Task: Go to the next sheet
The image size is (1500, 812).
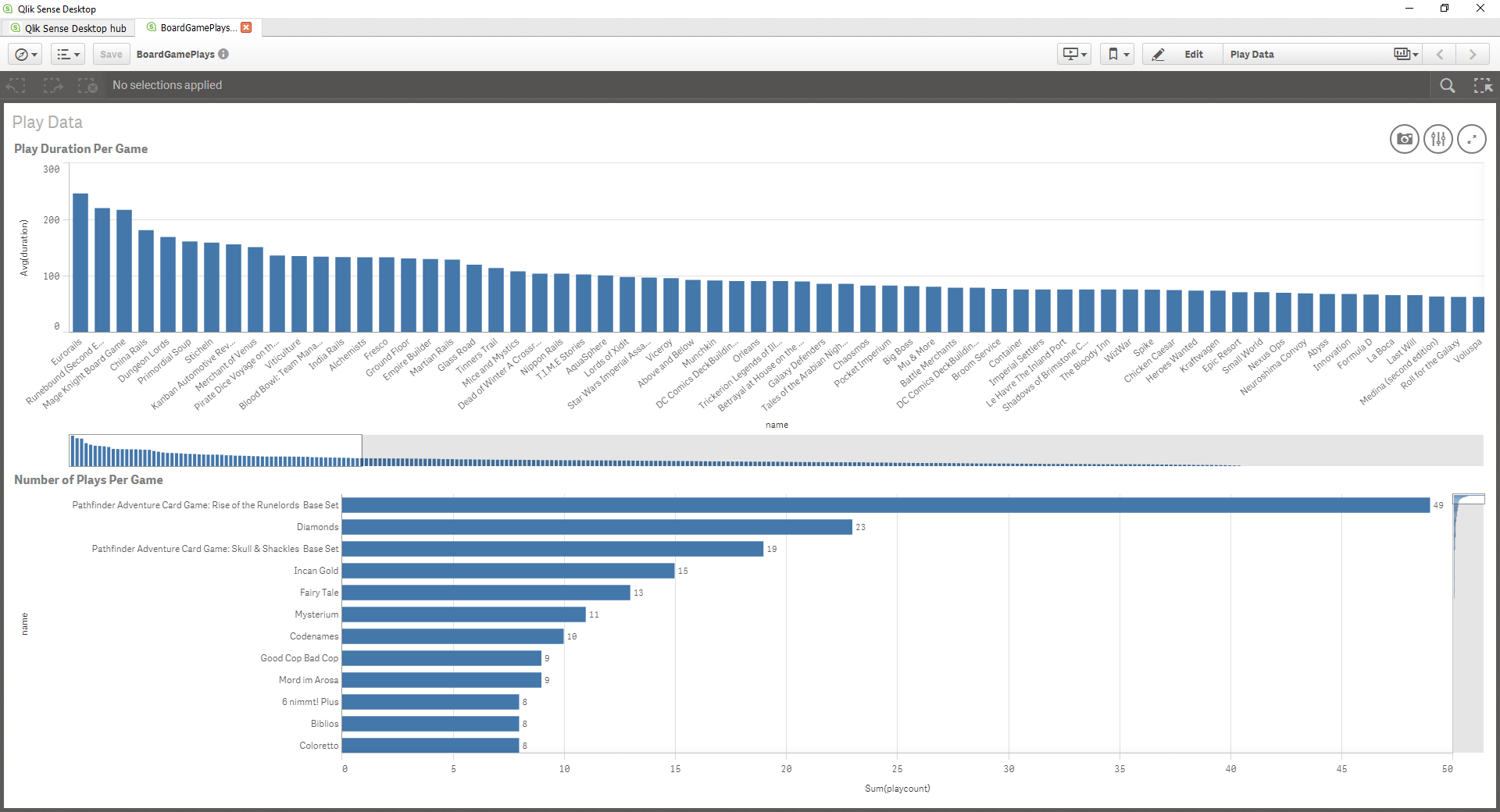Action: pos(1473,54)
